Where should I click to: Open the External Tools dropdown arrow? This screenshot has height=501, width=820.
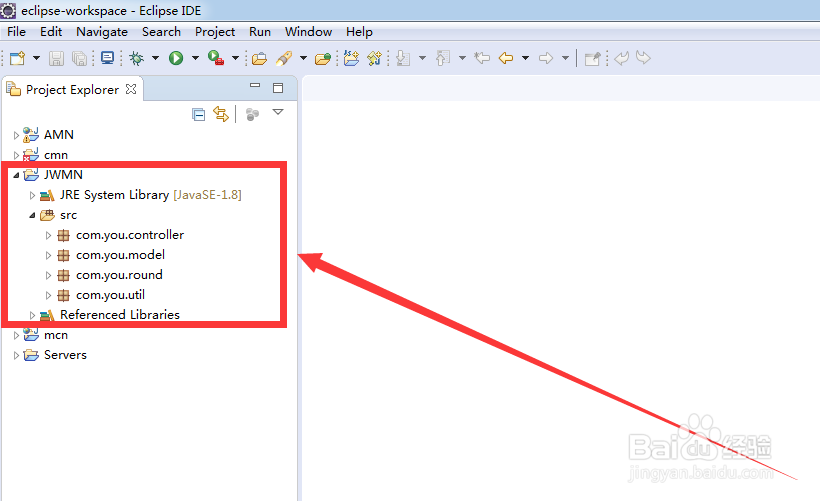pyautogui.click(x=235, y=58)
